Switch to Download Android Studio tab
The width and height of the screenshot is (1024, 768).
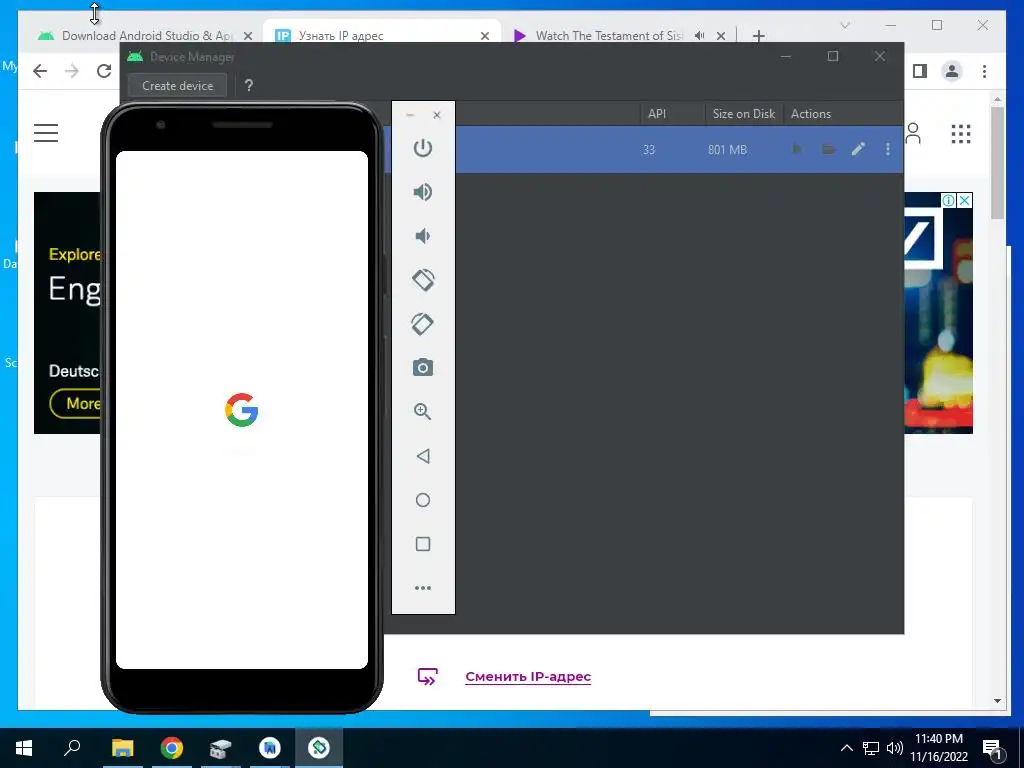146,36
